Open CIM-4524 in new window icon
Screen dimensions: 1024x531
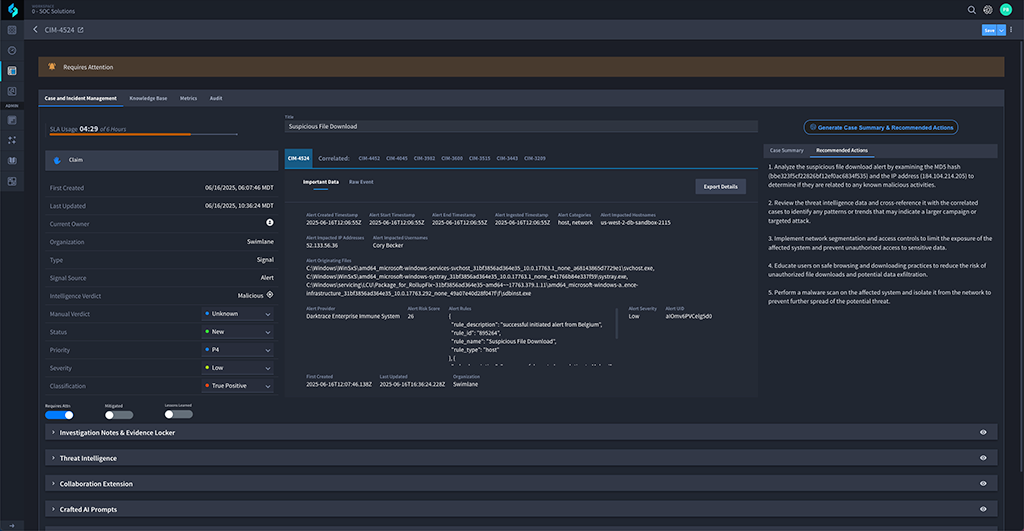click(80, 30)
